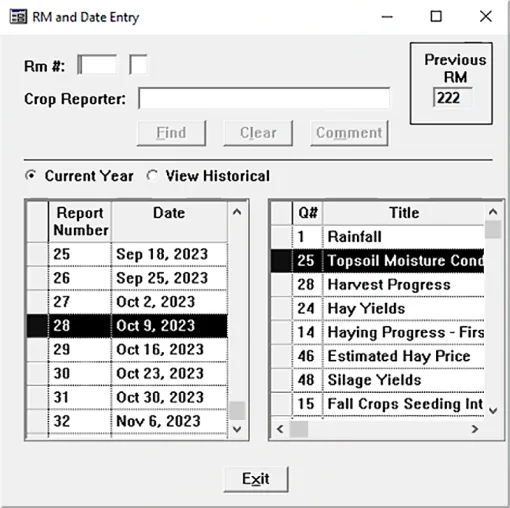The image size is (510, 508).
Task: Click the Previous RM value 222 field
Action: click(453, 98)
